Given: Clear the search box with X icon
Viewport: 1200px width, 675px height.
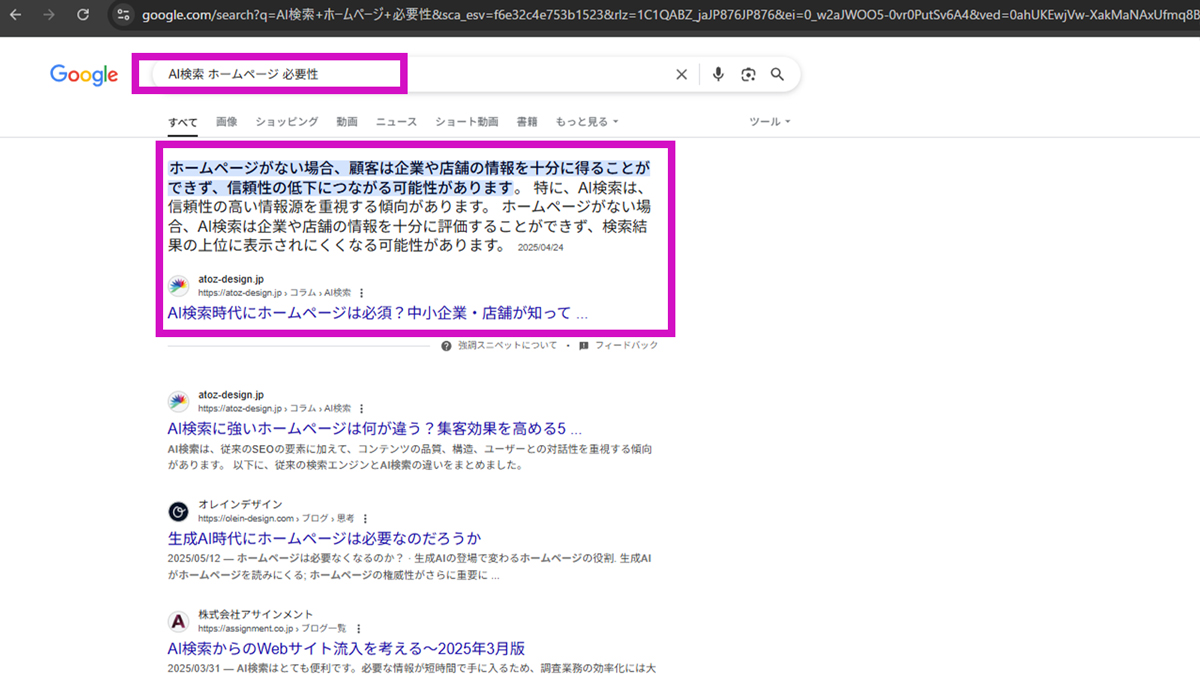Looking at the screenshot, I should [682, 74].
